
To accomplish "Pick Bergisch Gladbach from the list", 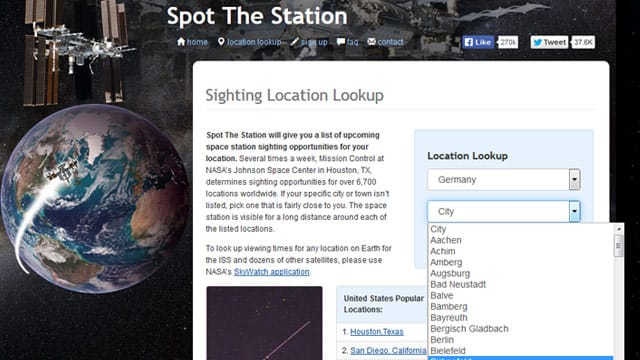I will coord(469,329).
